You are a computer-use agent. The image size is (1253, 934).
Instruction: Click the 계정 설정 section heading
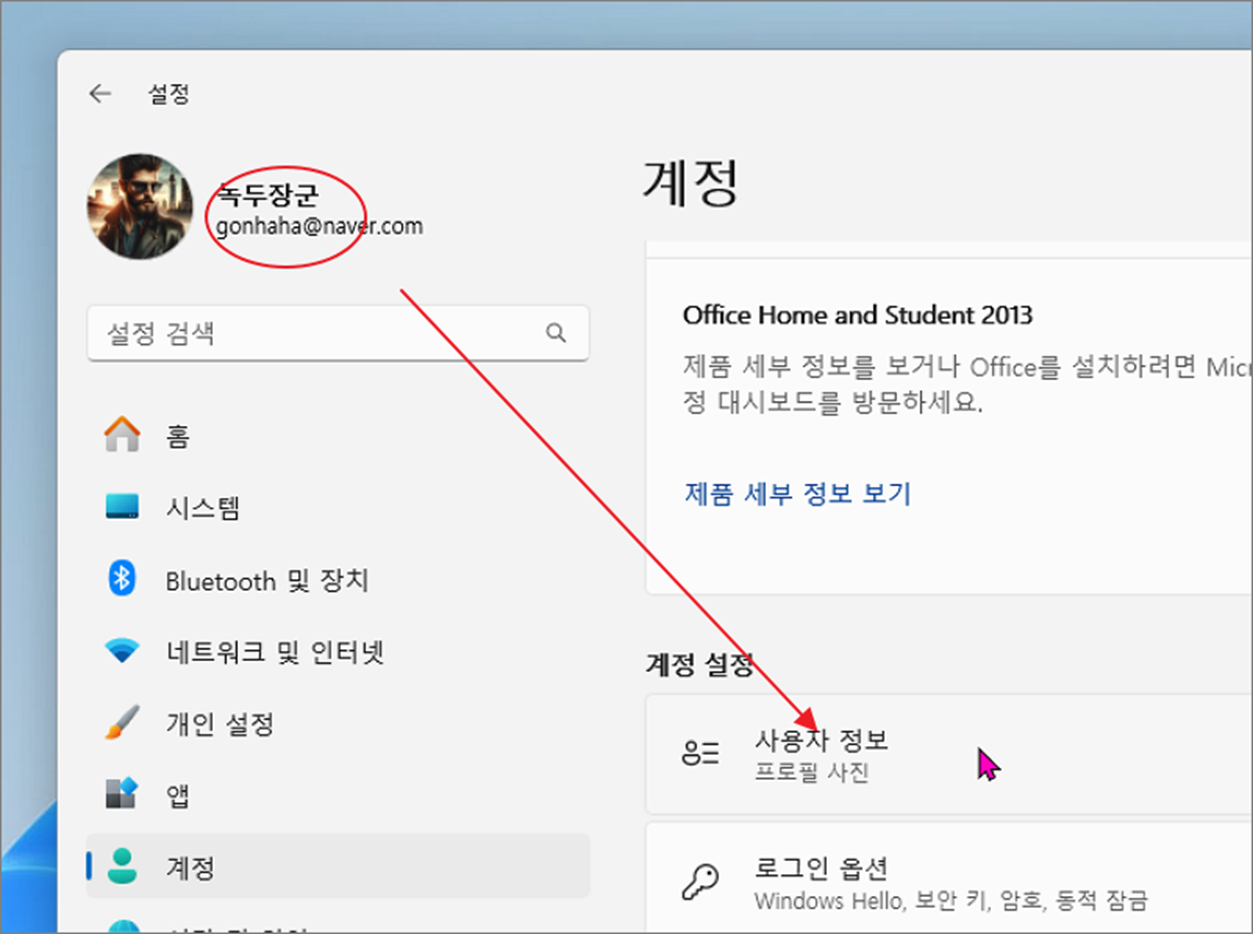(700, 664)
